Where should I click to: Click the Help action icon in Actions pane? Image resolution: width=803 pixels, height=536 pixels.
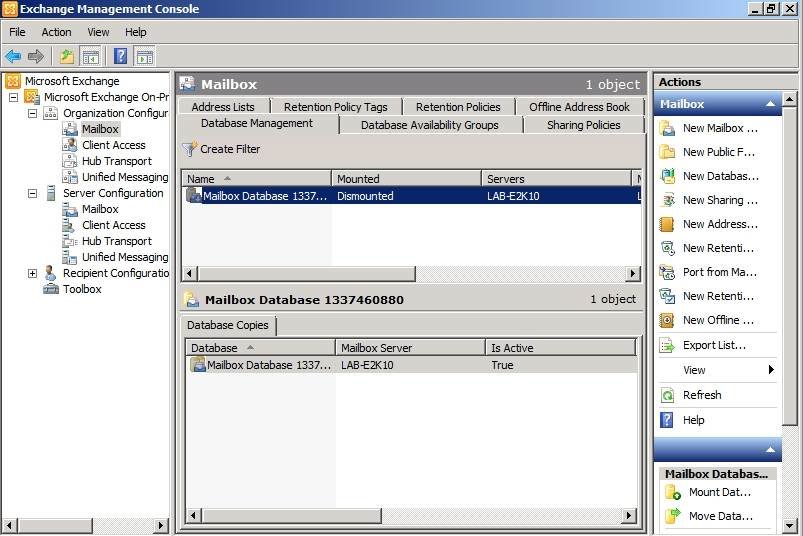pyautogui.click(x=667, y=420)
